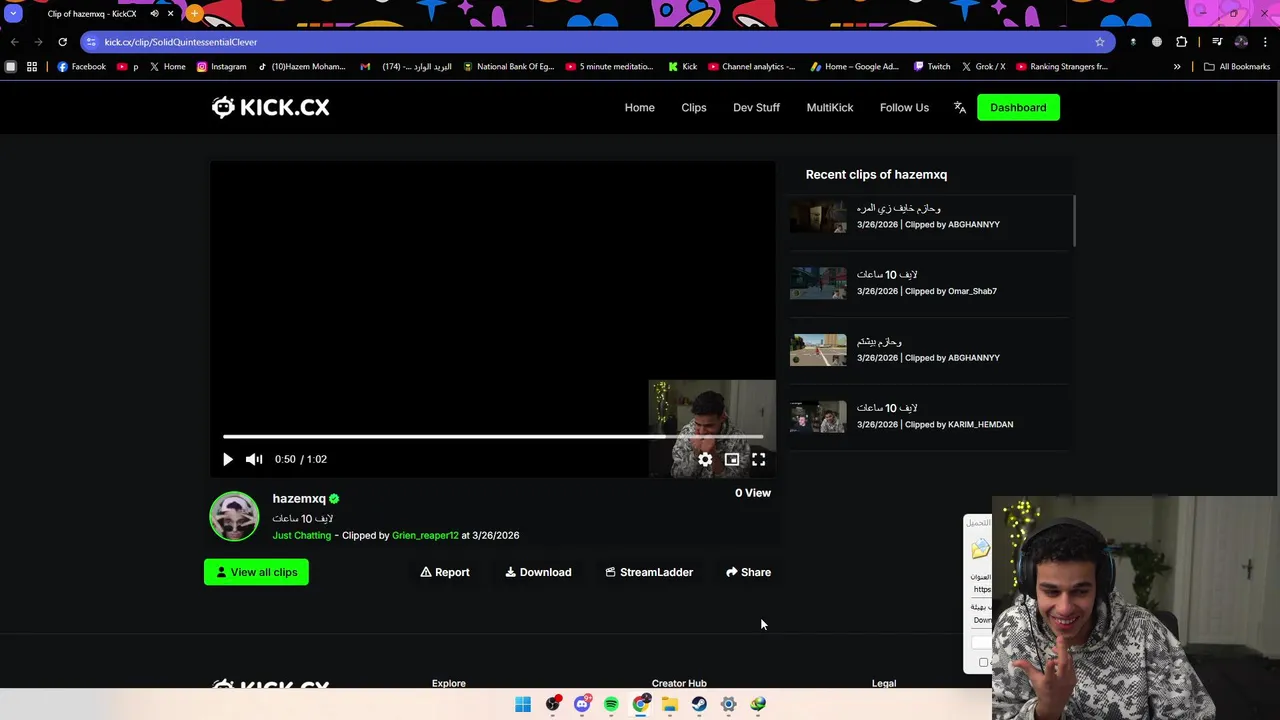Open the Follow Us menu
Screen dimensions: 1280x720
(904, 107)
